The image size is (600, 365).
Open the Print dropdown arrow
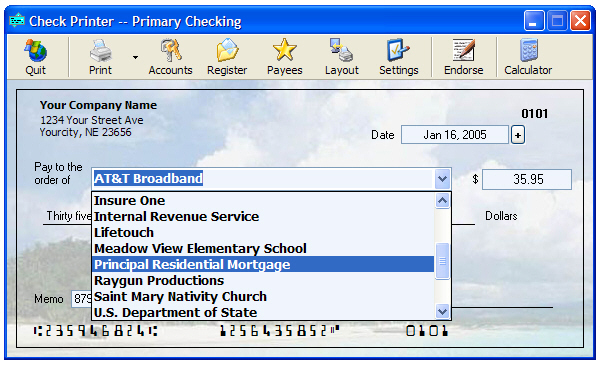pyautogui.click(x=135, y=57)
